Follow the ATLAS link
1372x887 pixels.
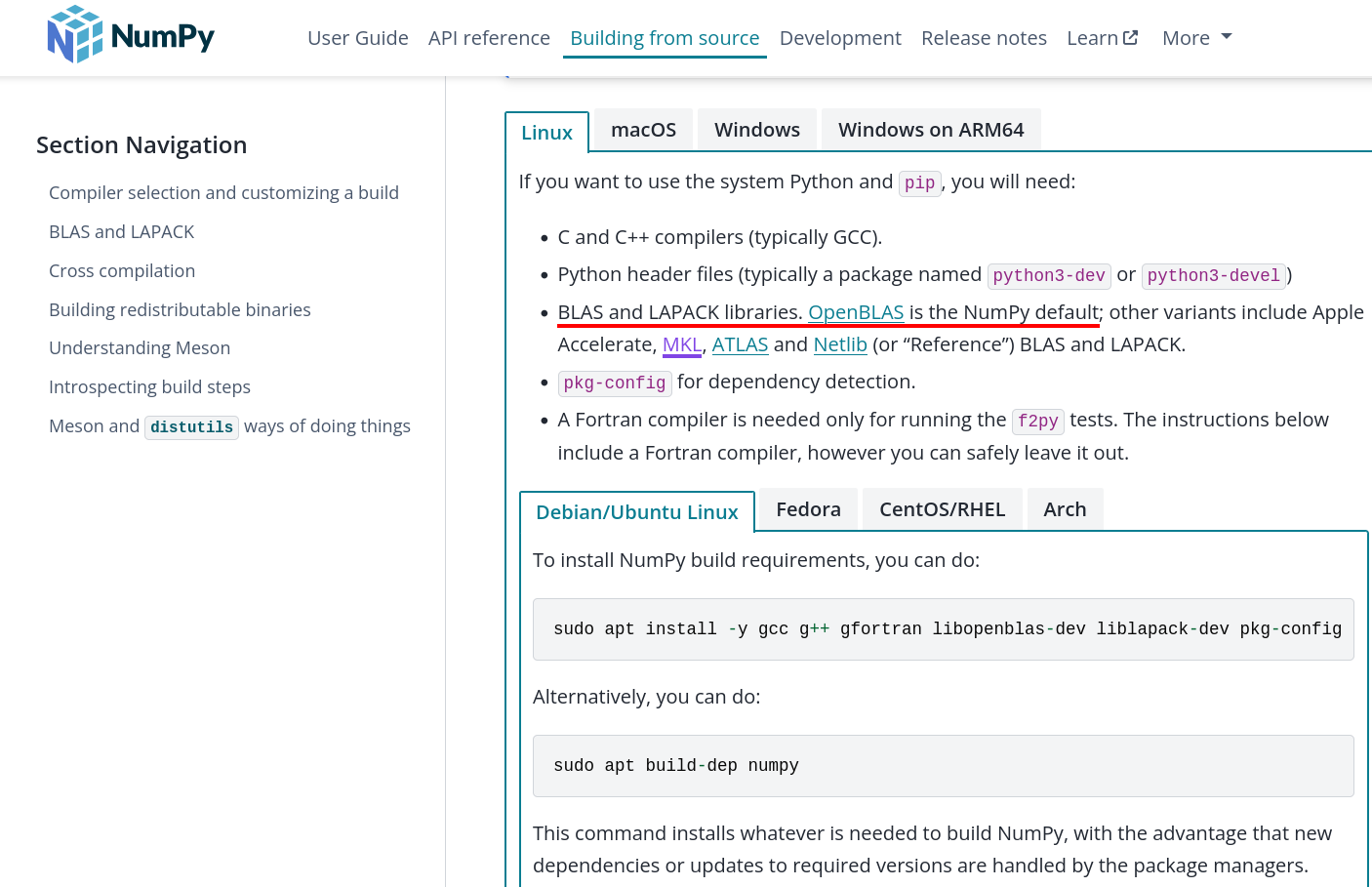(740, 344)
